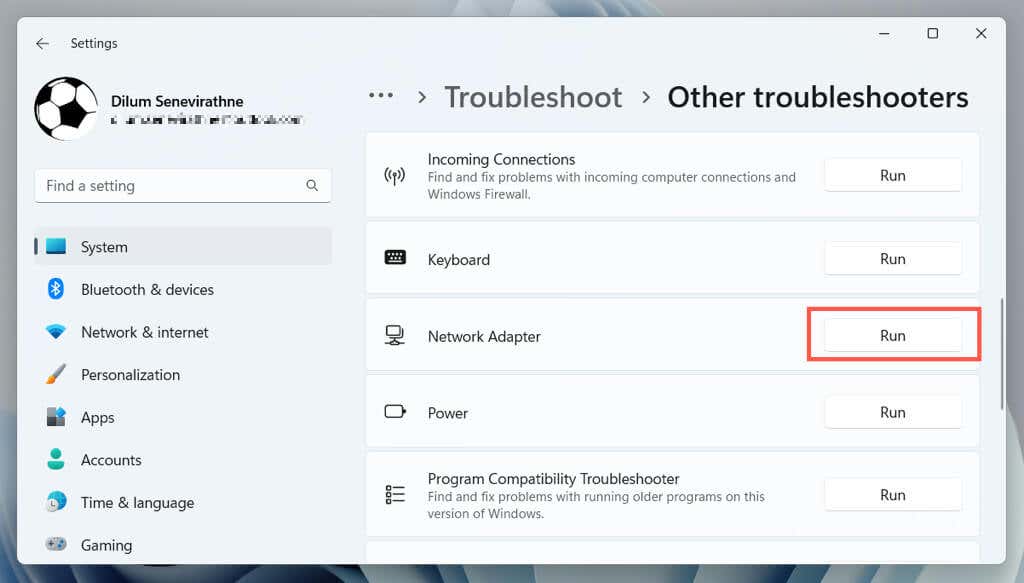Select the Incoming Connections title
The width and height of the screenshot is (1024, 583).
tap(501, 159)
